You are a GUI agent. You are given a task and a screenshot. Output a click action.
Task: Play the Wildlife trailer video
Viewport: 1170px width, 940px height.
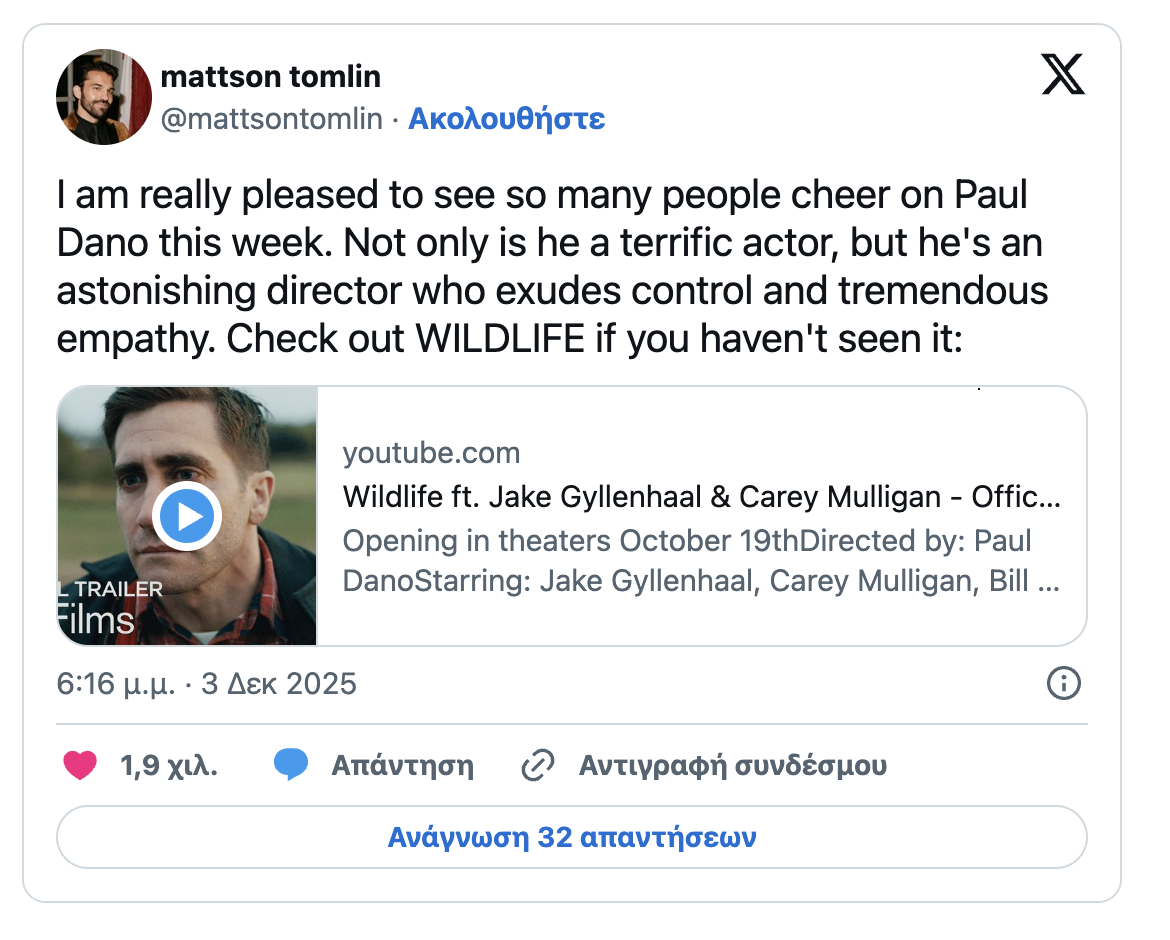[x=187, y=517]
